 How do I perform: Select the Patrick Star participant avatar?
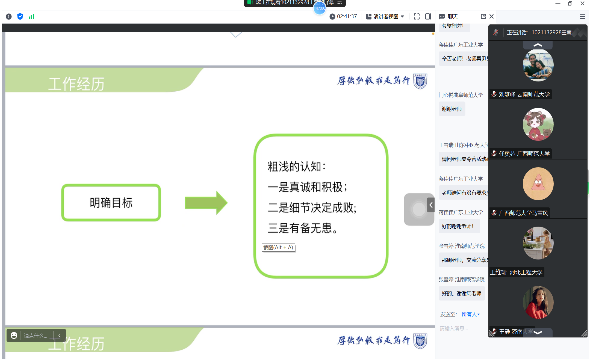(538, 184)
